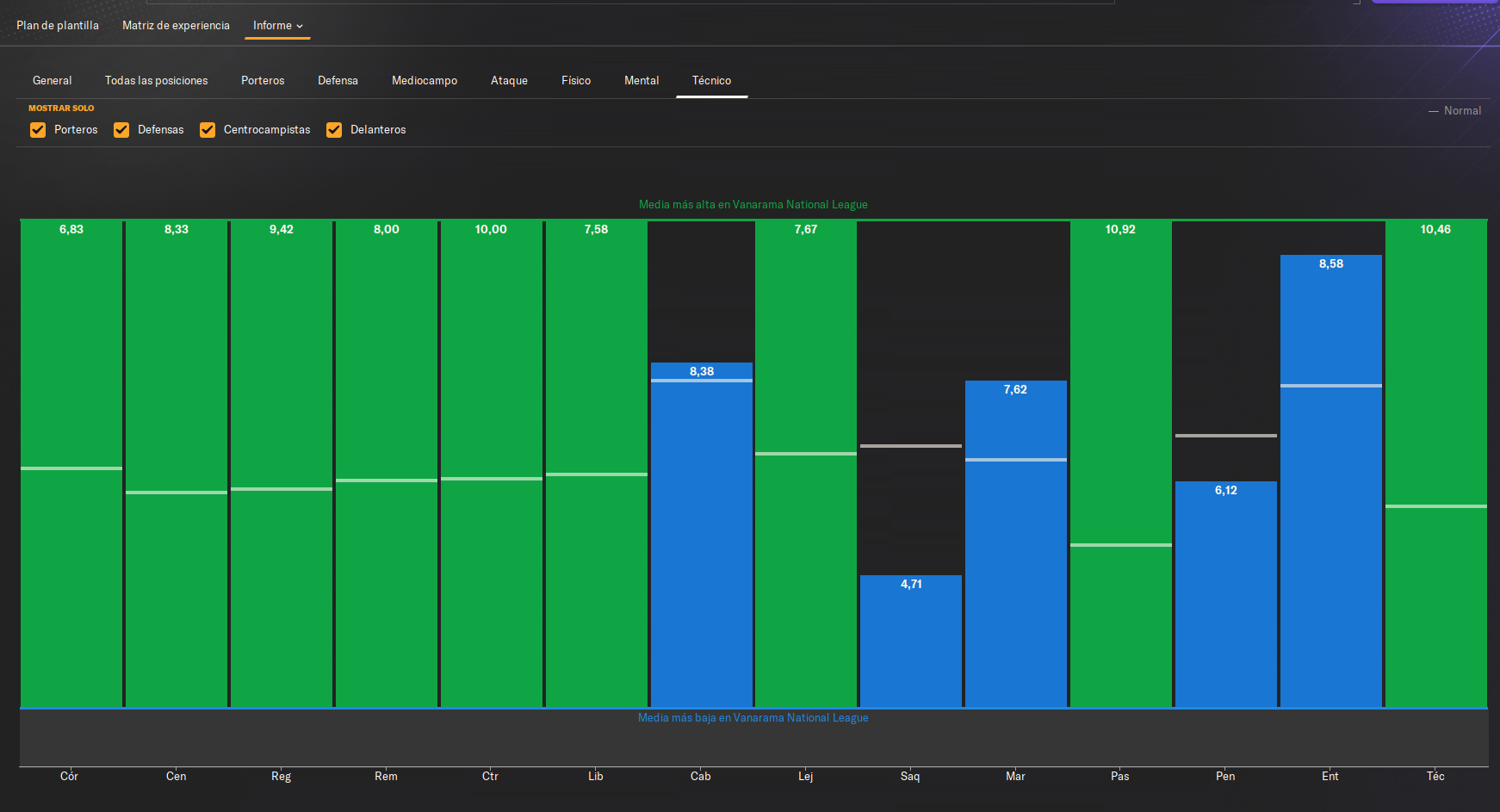Click the blue Mar bar 7,62
This screenshot has height=812, width=1500.
point(1016,543)
